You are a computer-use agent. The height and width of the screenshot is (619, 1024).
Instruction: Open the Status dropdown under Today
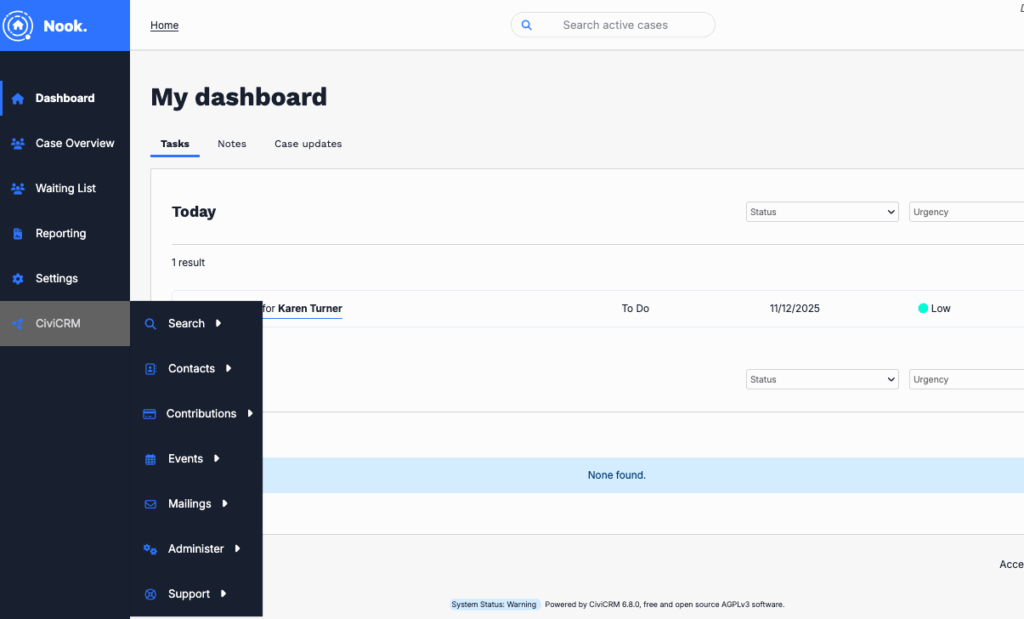pyautogui.click(x=822, y=212)
